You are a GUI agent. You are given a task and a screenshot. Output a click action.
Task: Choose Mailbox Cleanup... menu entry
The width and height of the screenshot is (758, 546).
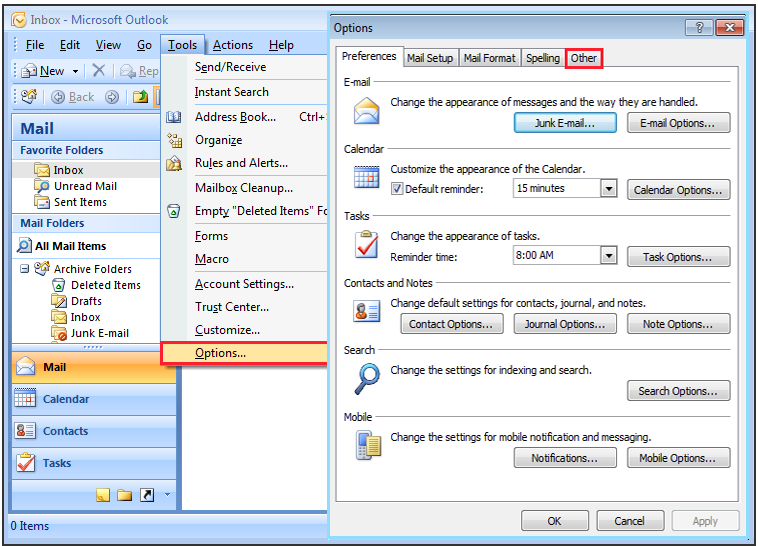point(244,188)
